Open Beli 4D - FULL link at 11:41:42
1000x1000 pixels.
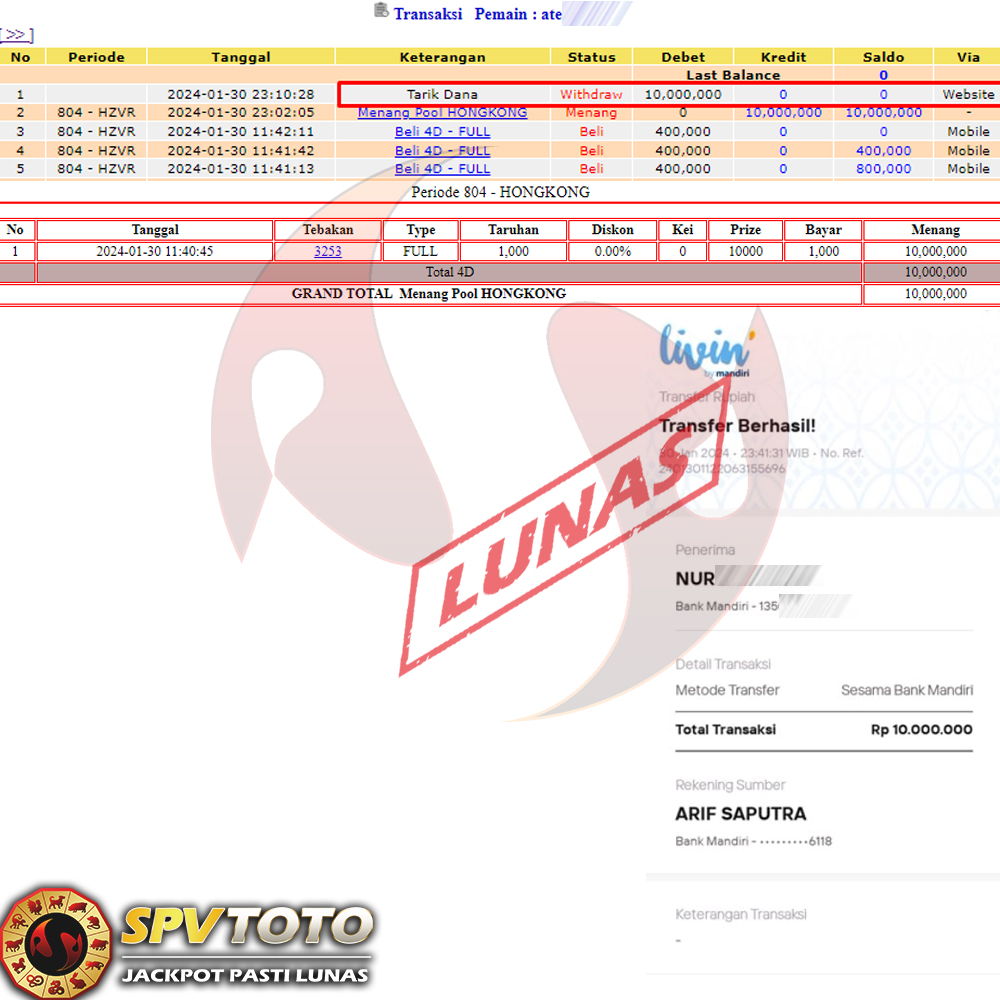[x=442, y=151]
